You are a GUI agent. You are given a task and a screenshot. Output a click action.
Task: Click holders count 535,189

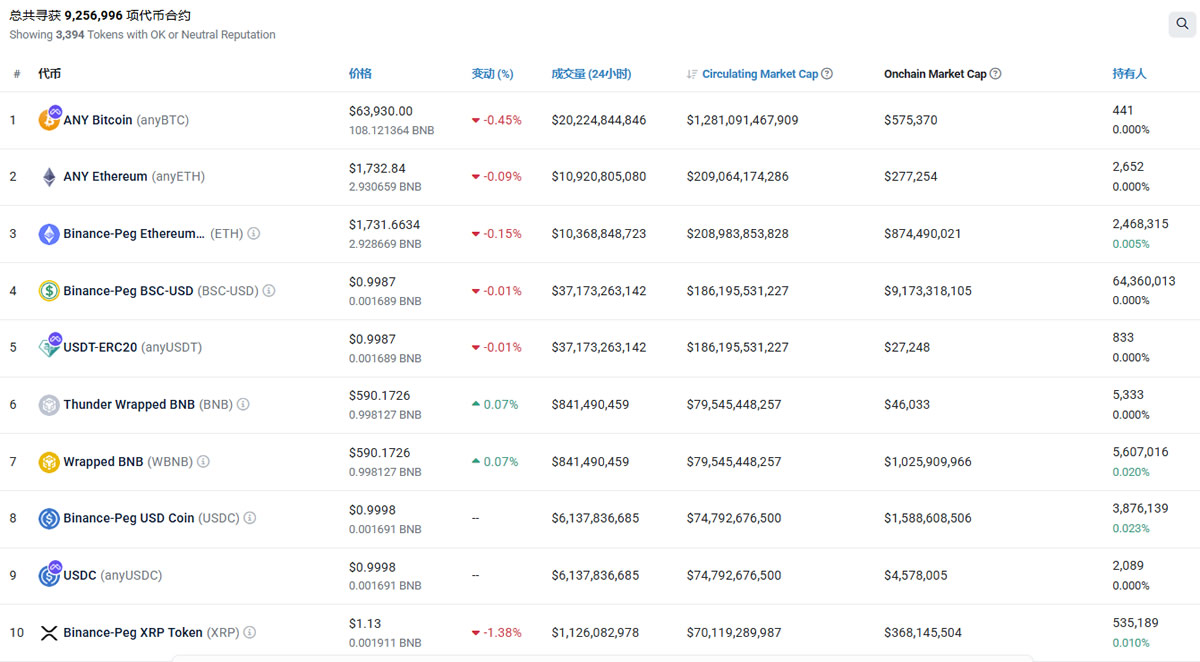[x=1135, y=623]
